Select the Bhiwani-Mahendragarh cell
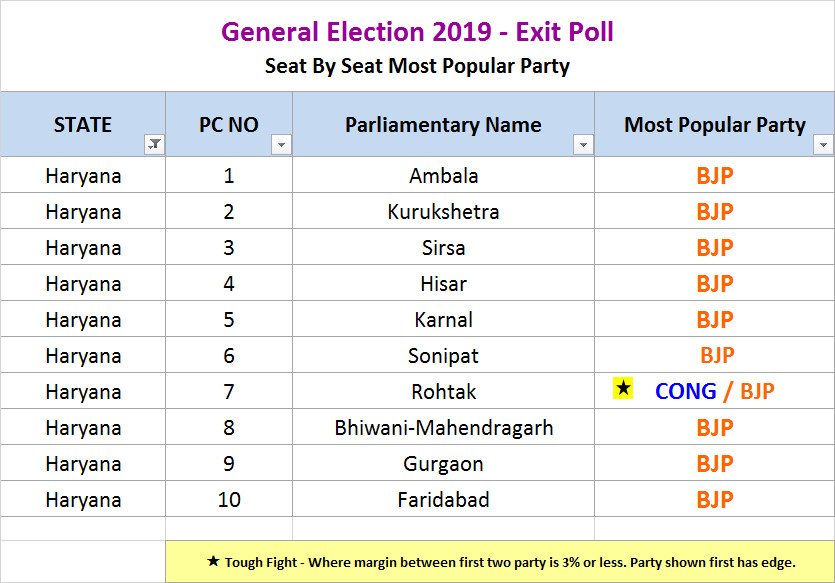Image resolution: width=835 pixels, height=583 pixels. pos(443,428)
